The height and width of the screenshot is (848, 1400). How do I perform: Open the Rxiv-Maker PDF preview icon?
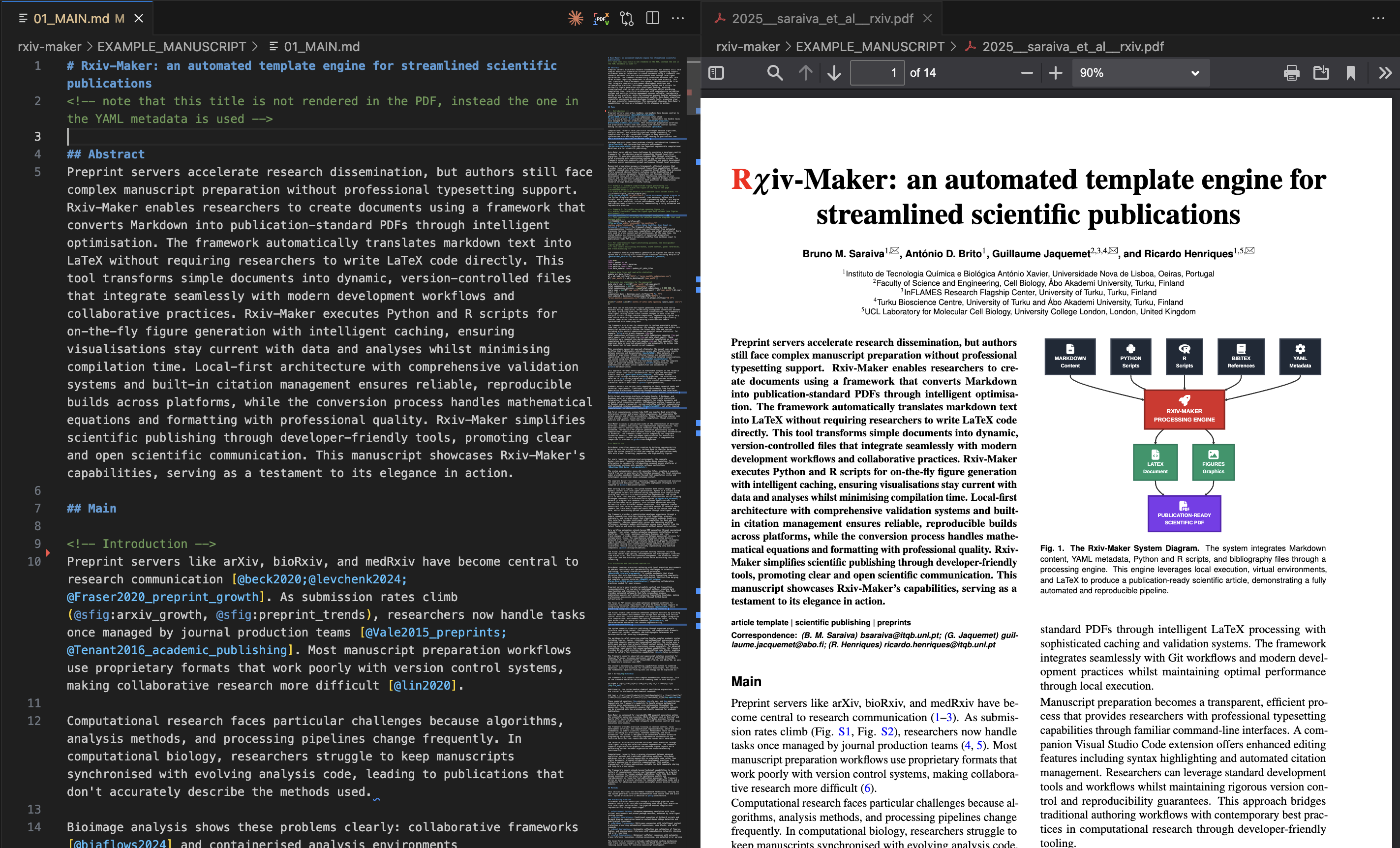[x=601, y=18]
